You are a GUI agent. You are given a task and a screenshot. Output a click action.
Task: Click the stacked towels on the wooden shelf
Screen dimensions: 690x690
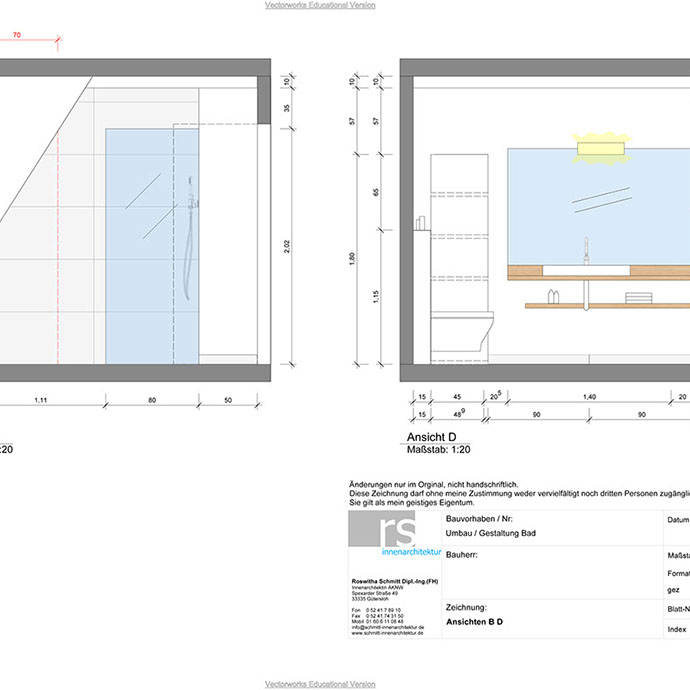638,296
